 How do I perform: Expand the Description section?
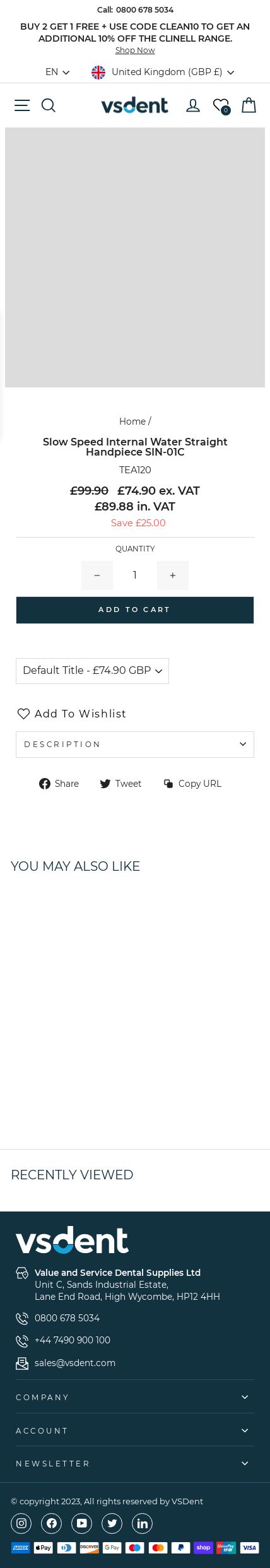click(x=135, y=745)
